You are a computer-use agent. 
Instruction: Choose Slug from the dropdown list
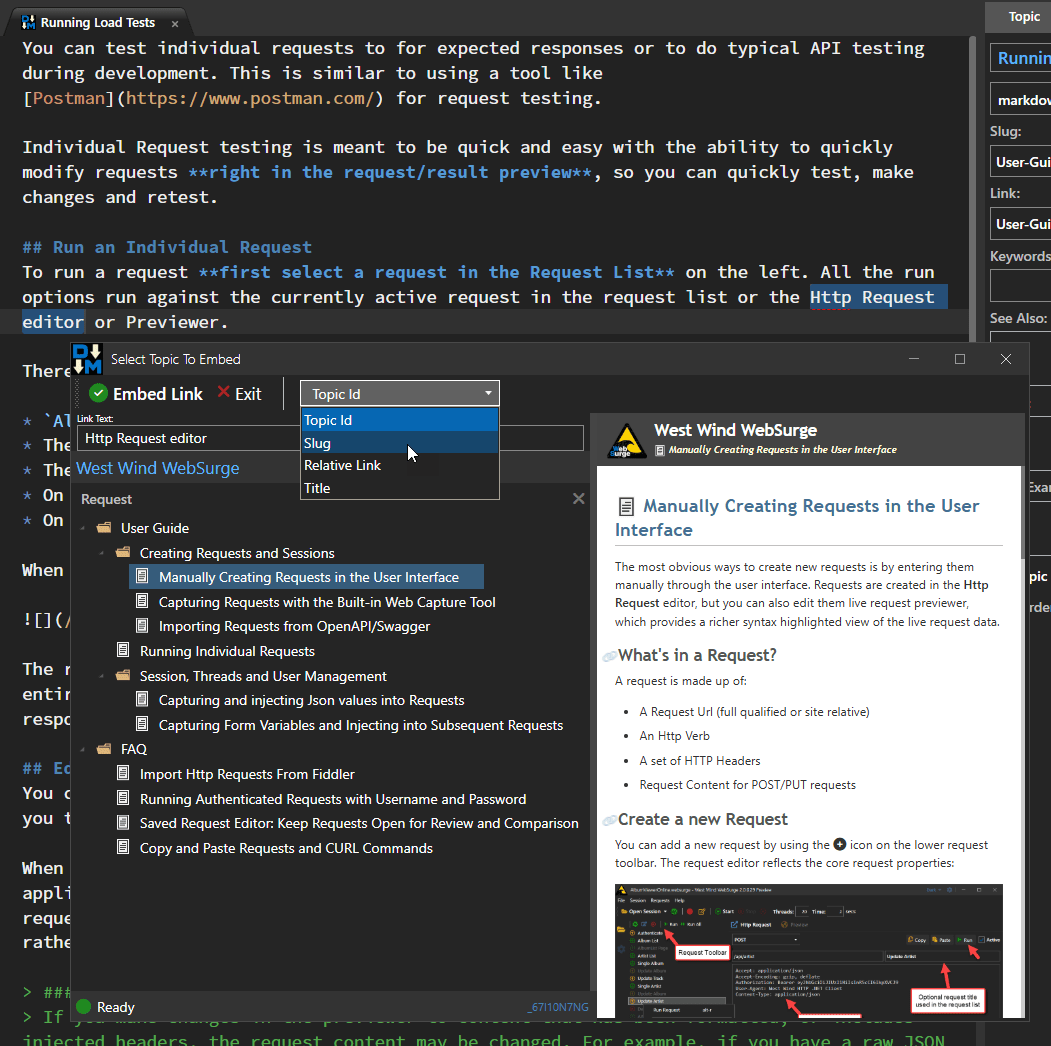tap(399, 443)
